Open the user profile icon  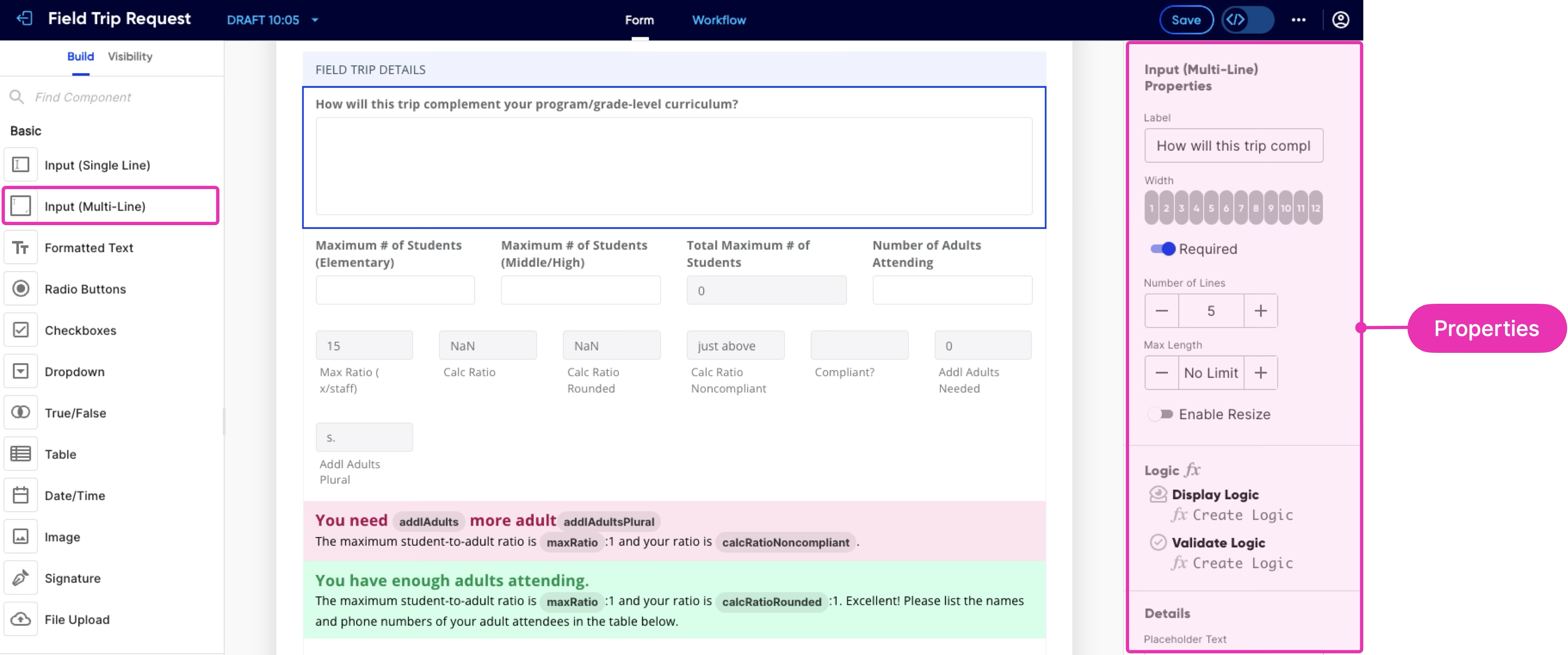click(x=1340, y=20)
